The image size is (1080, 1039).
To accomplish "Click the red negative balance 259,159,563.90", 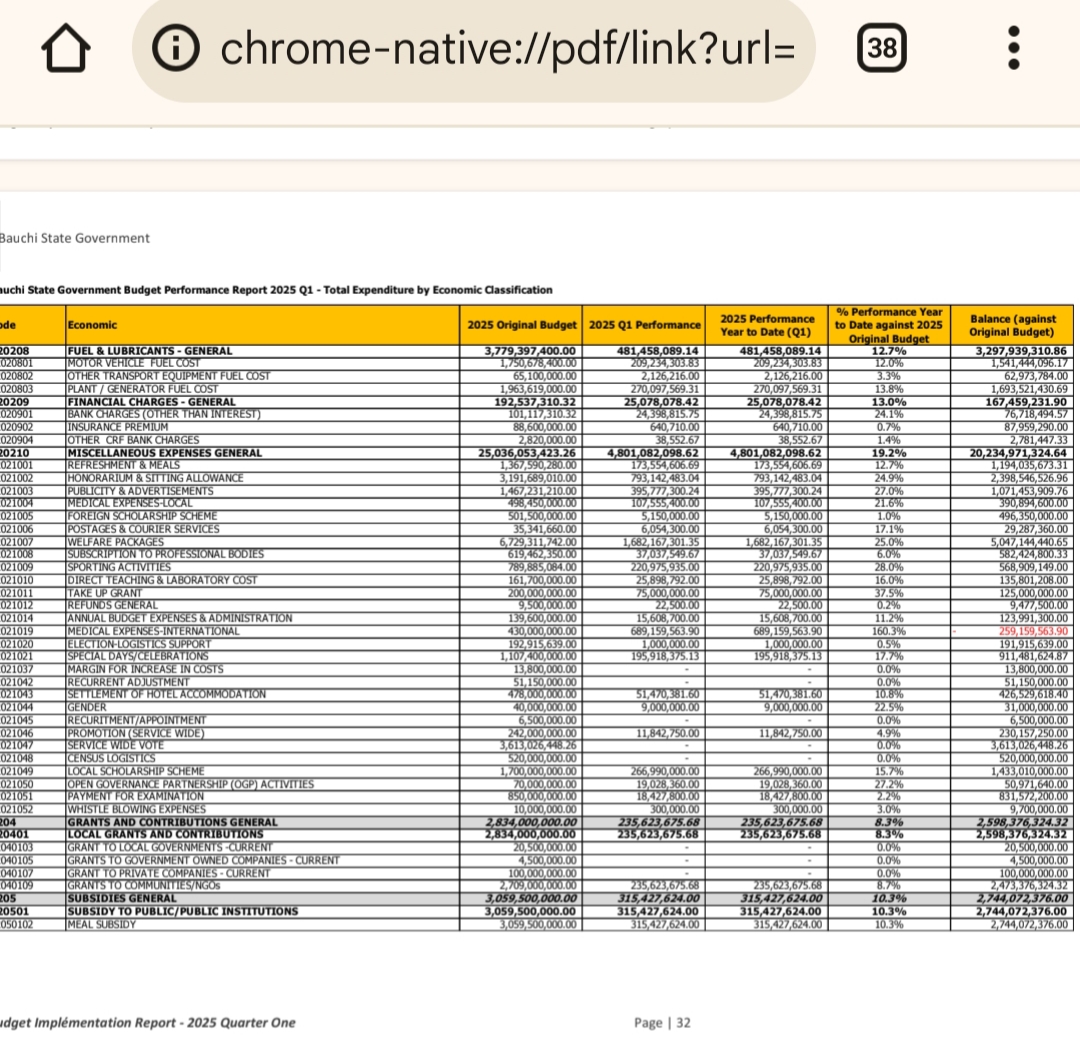I will pyautogui.click(x=1033, y=632).
